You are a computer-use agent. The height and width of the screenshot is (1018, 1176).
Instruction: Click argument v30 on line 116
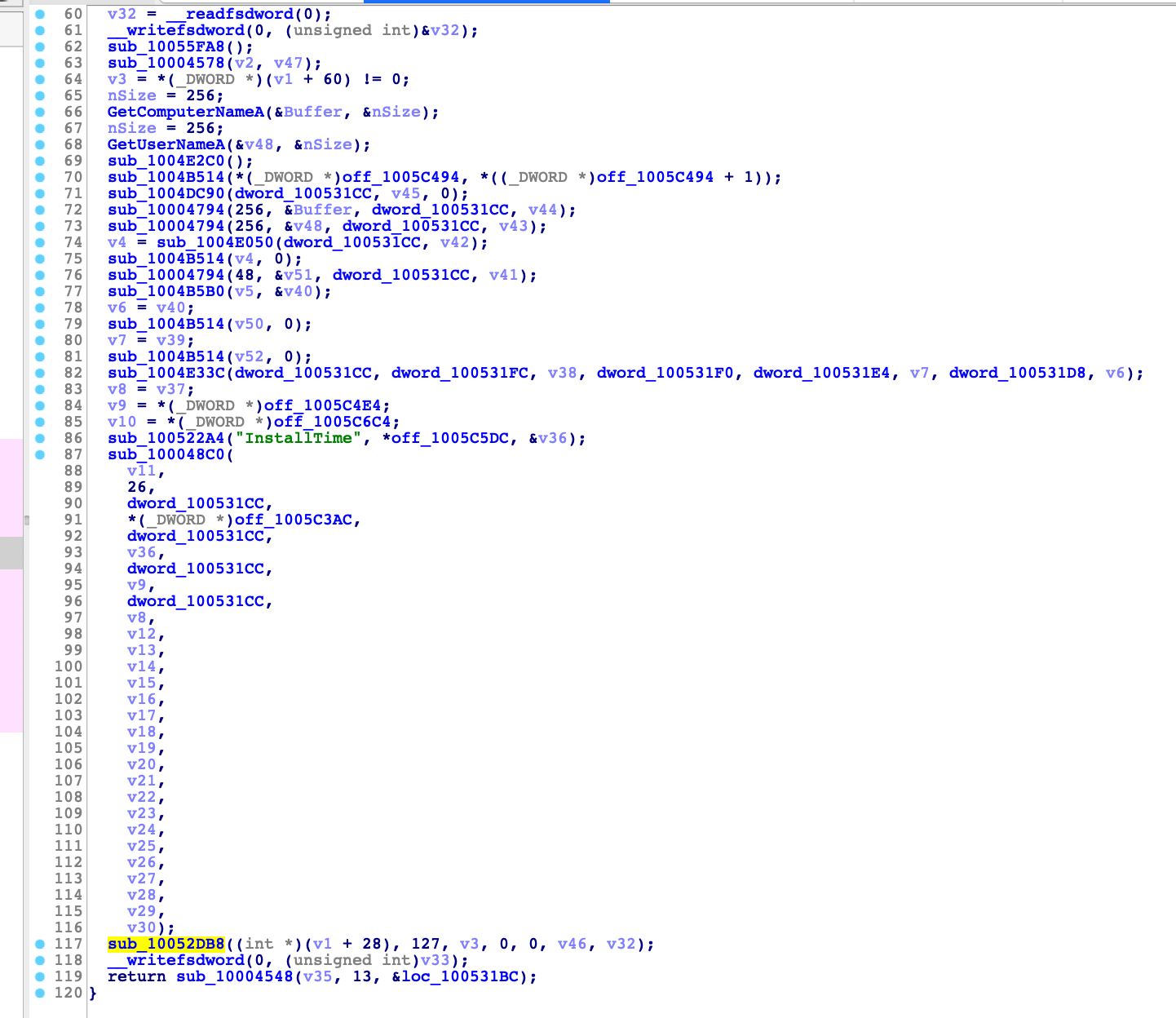(141, 927)
